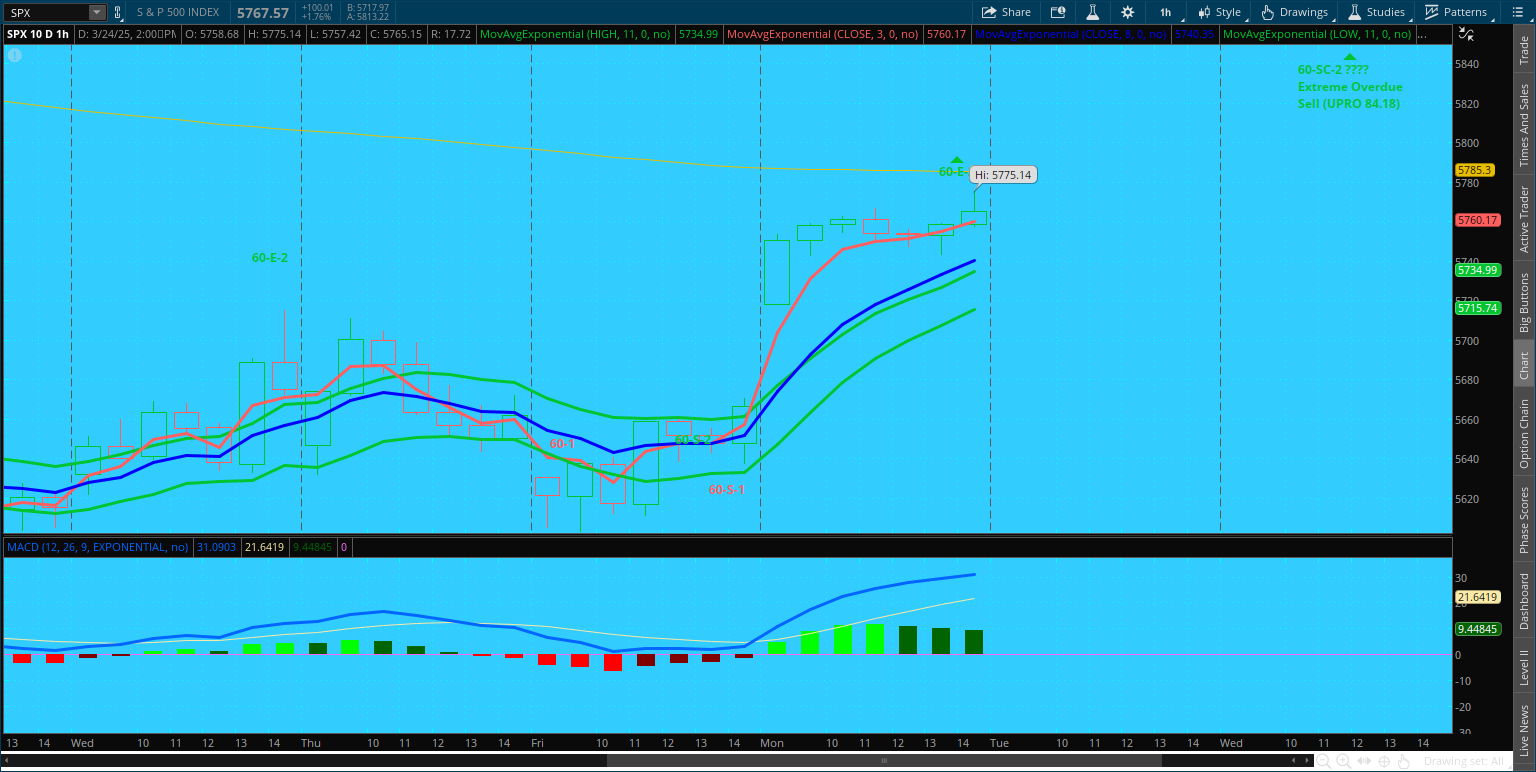
Task: Click the Share button
Action: pyautogui.click(x=1006, y=12)
